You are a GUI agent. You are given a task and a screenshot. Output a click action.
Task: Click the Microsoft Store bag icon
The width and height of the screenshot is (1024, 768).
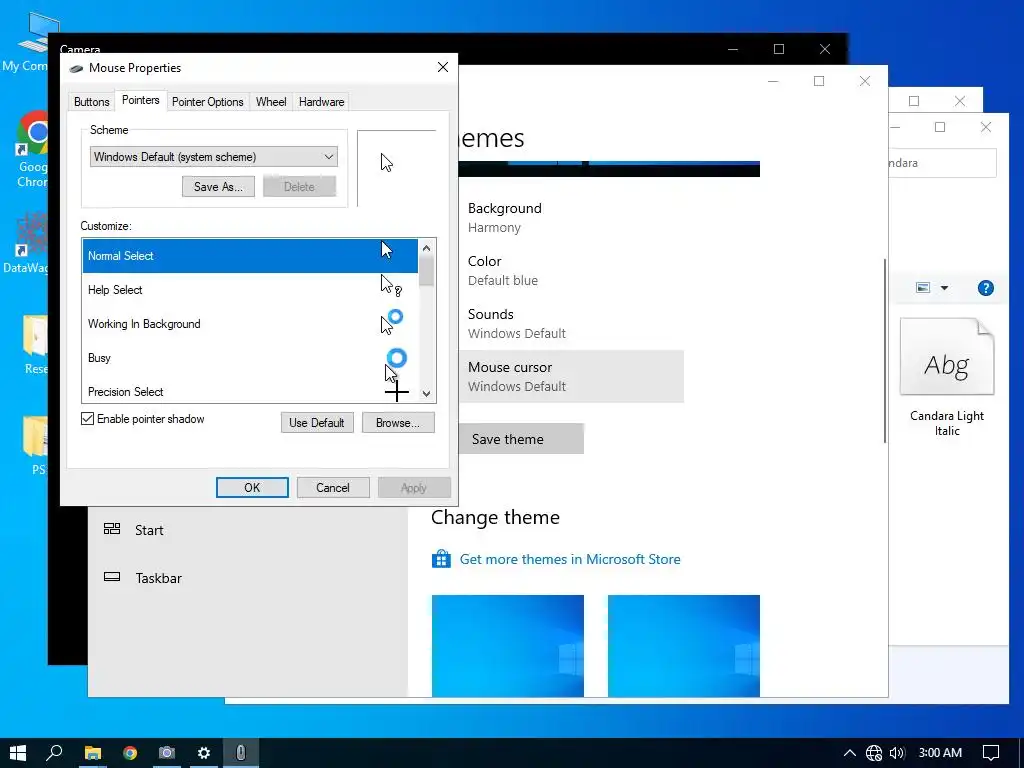(441, 559)
